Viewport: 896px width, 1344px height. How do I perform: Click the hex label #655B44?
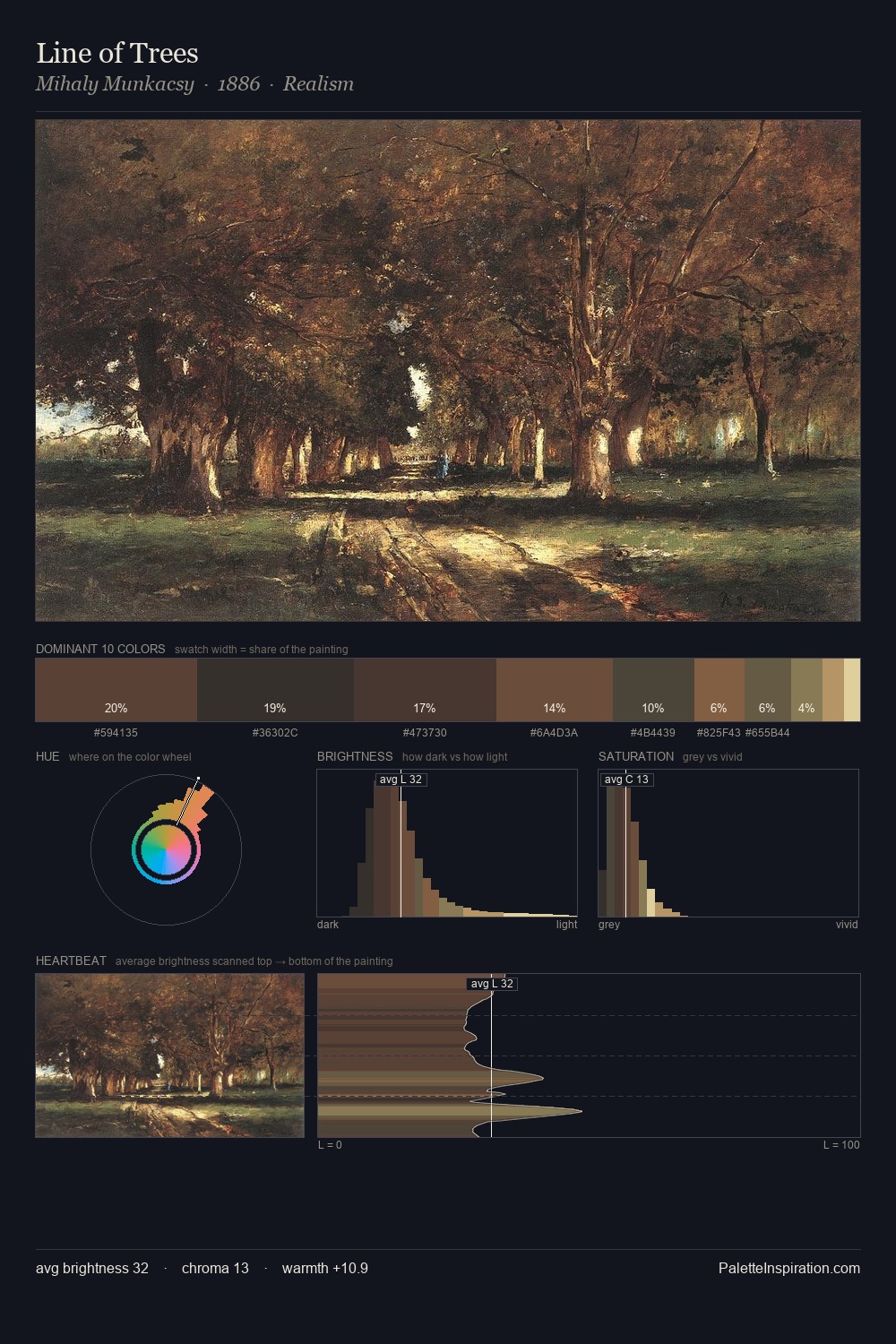click(768, 733)
